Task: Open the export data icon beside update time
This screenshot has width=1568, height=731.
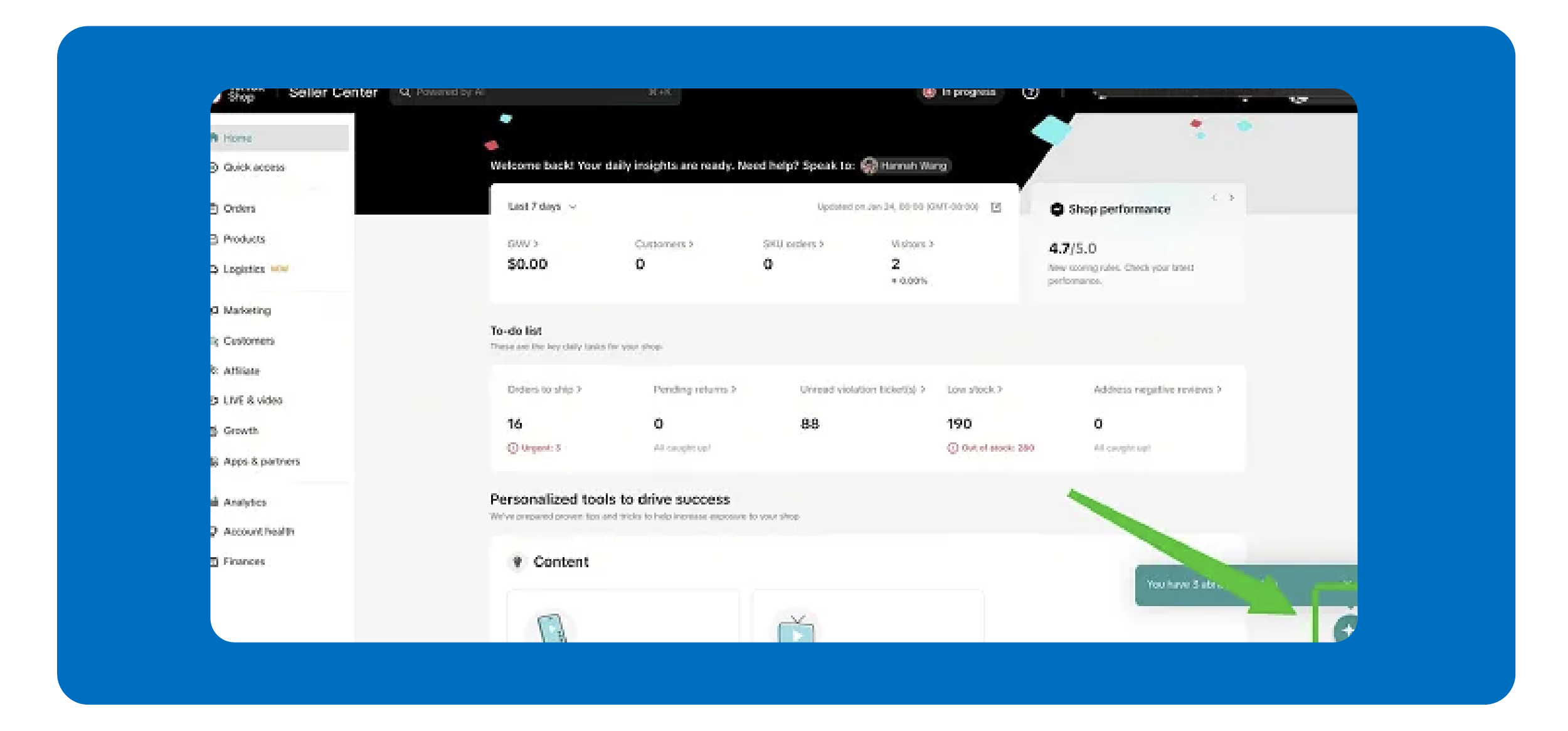Action: [995, 207]
